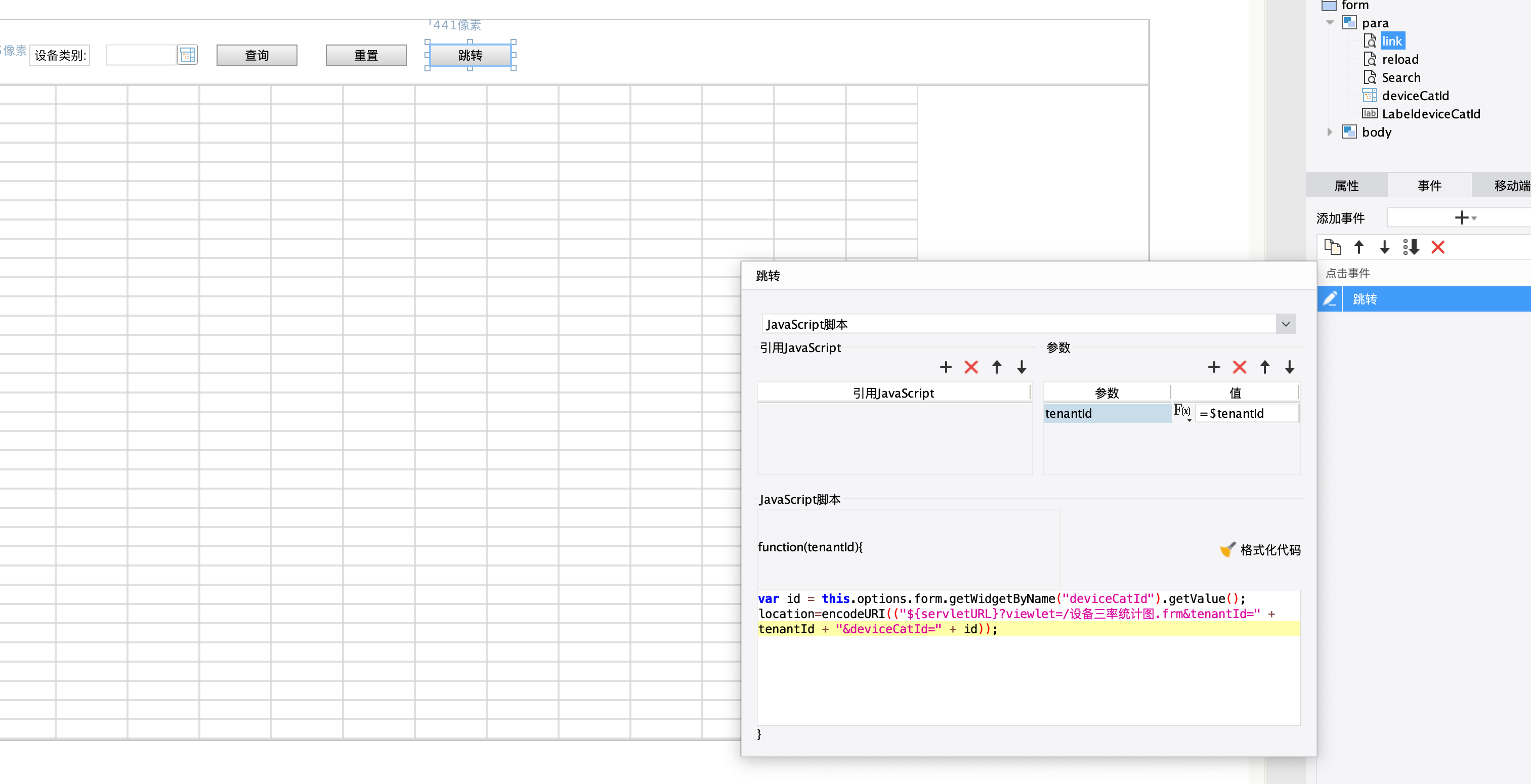Expand the body node in the tree
Viewport: 1531px width, 784px height.
point(1330,132)
